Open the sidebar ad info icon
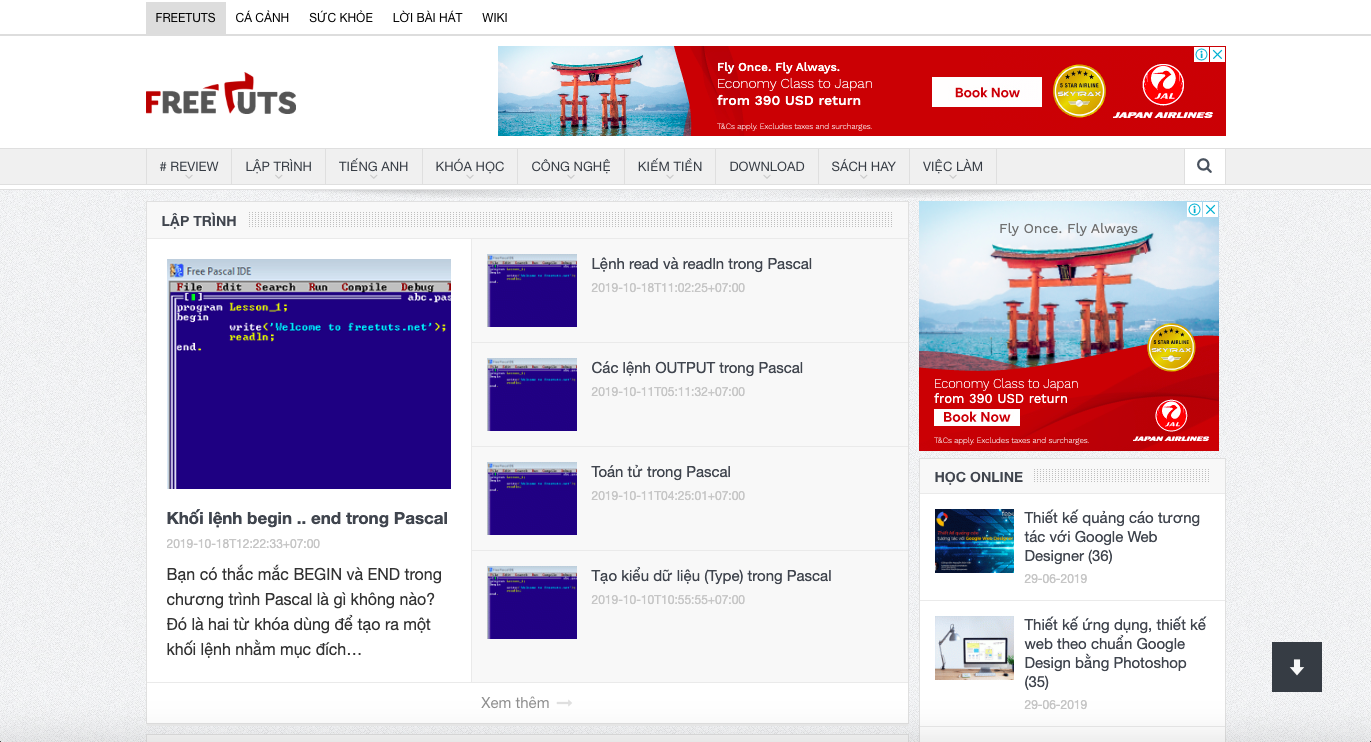The width and height of the screenshot is (1371, 742). tap(1194, 210)
